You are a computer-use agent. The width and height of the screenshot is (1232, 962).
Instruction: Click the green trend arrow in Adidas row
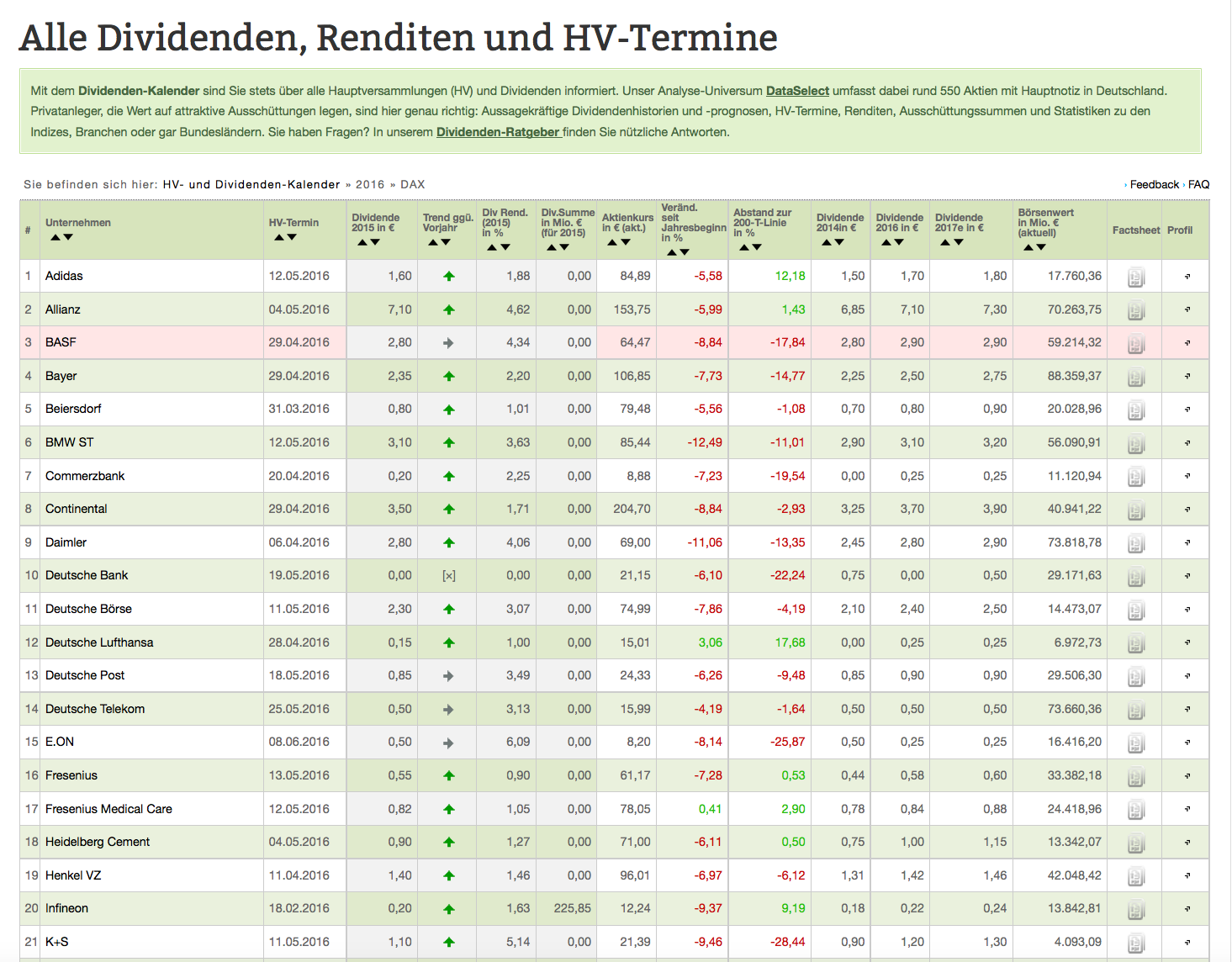tap(449, 276)
